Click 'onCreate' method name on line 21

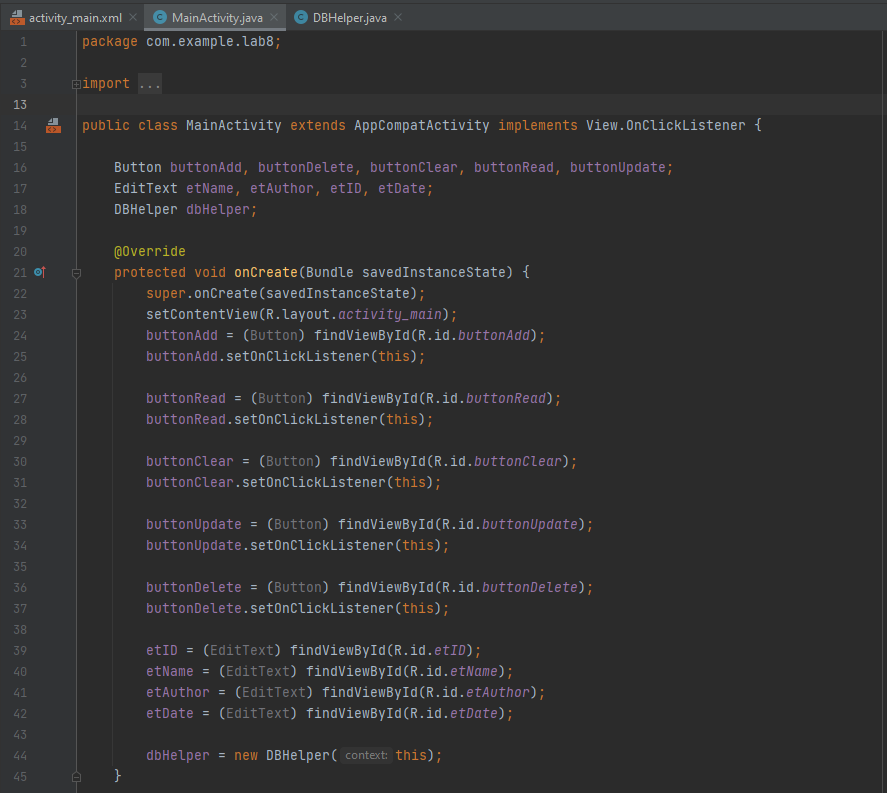pyautogui.click(x=266, y=273)
